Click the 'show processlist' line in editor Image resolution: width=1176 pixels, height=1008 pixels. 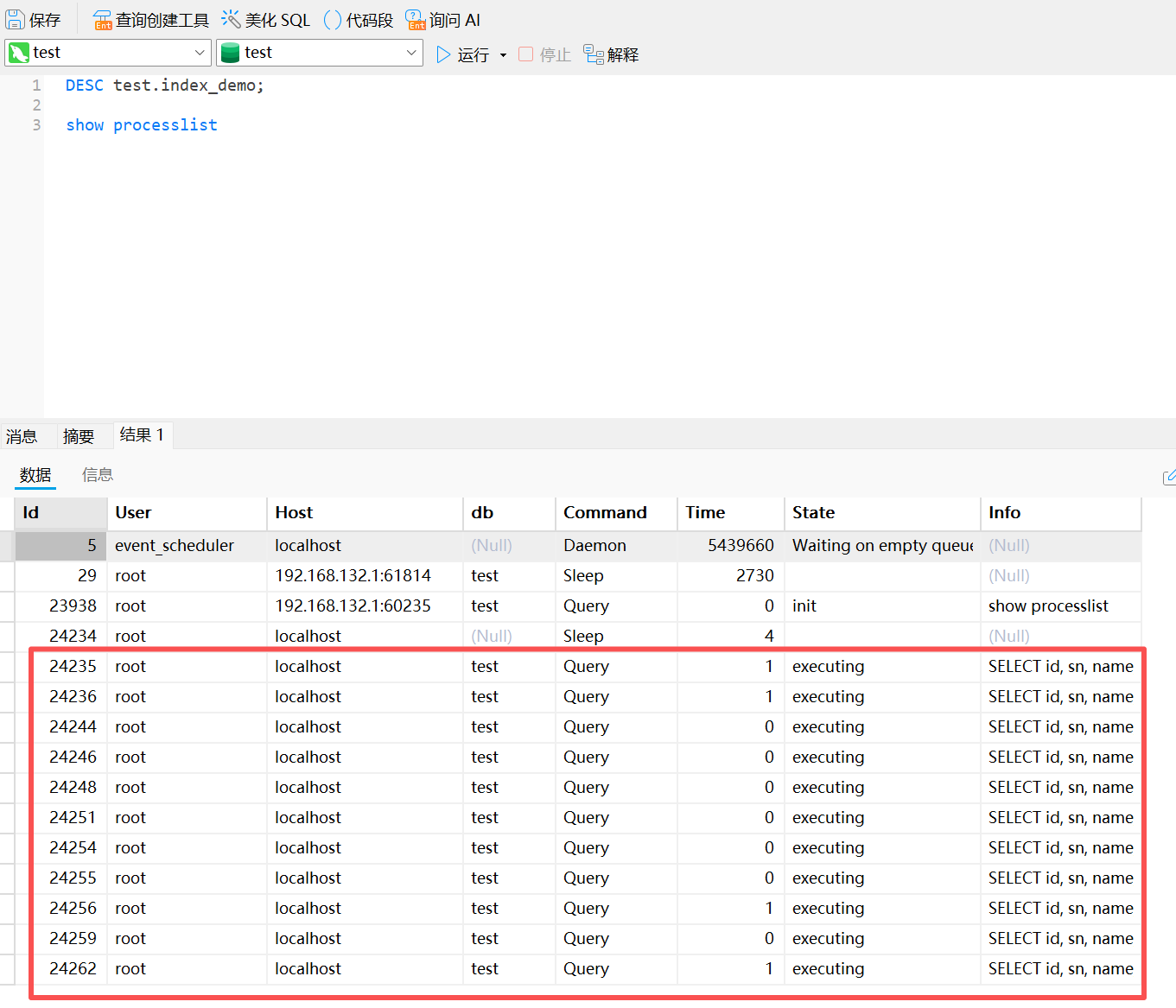click(x=142, y=125)
